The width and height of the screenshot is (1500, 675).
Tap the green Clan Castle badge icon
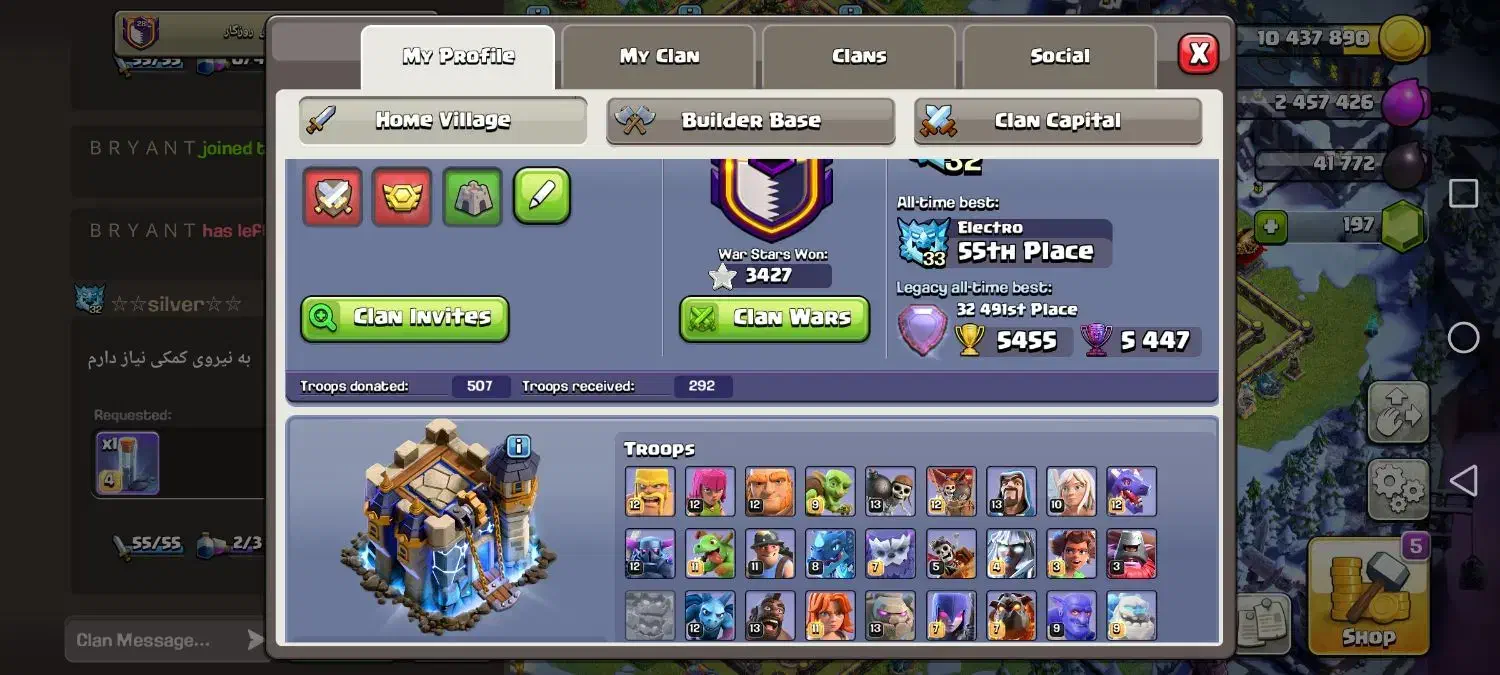pyautogui.click(x=472, y=197)
